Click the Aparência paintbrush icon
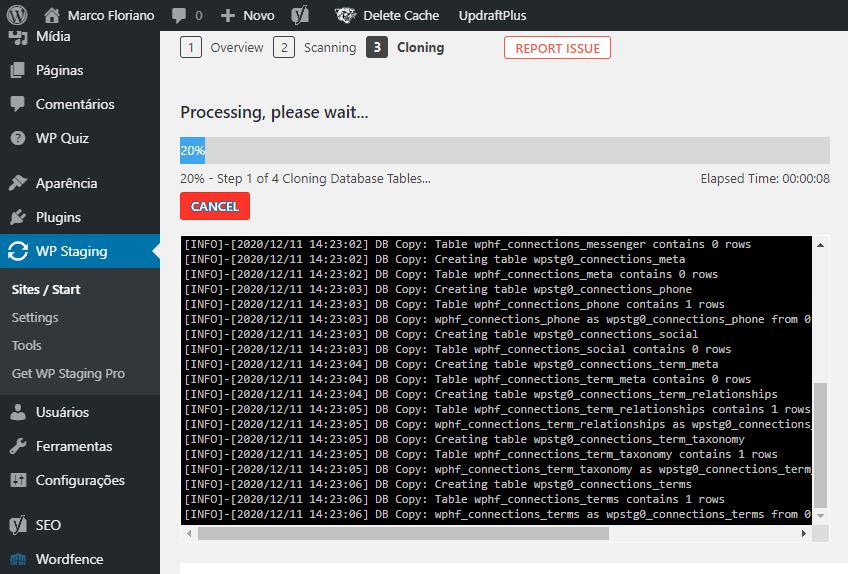 click(x=18, y=183)
